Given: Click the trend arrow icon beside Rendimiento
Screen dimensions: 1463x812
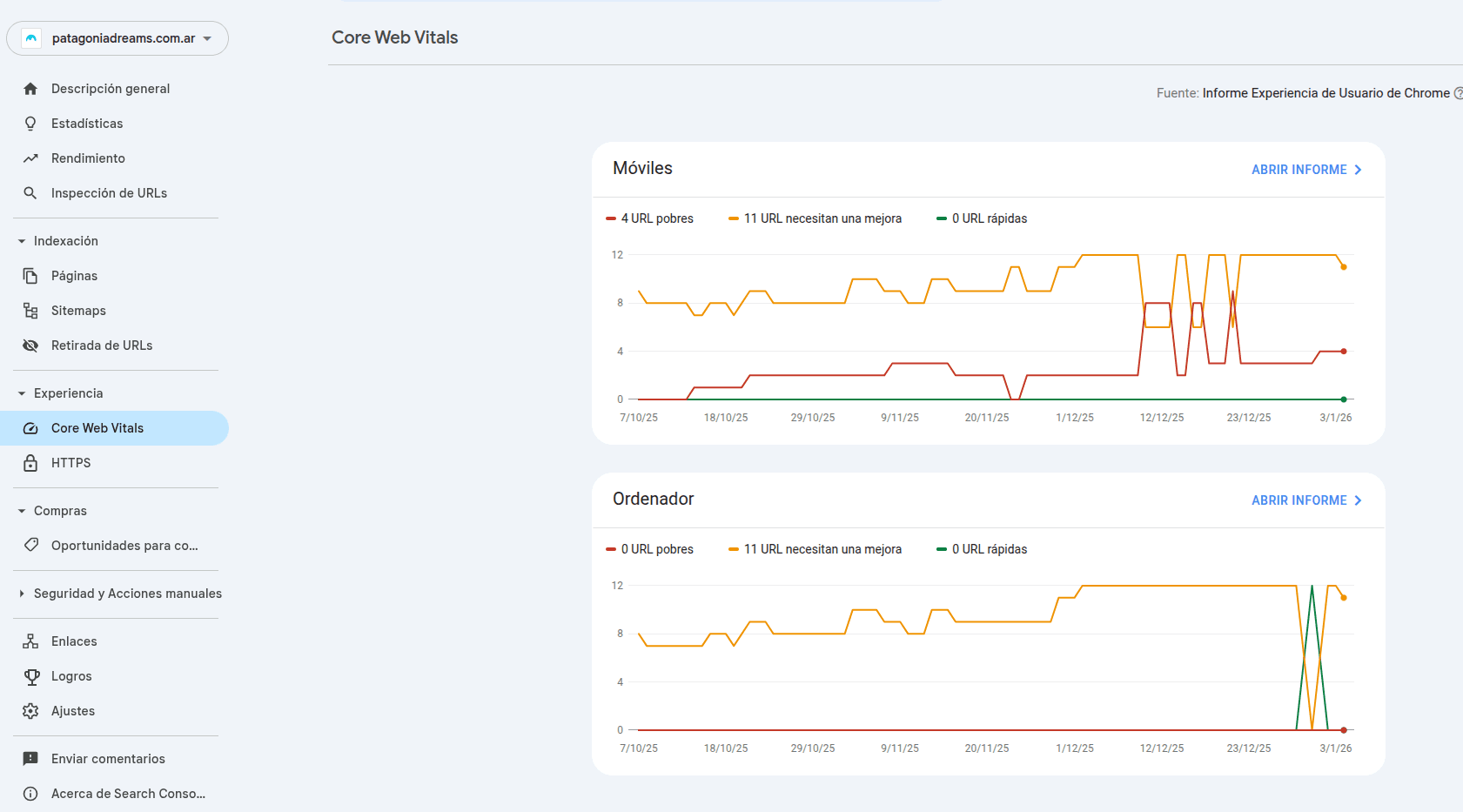Looking at the screenshot, I should 30,158.
